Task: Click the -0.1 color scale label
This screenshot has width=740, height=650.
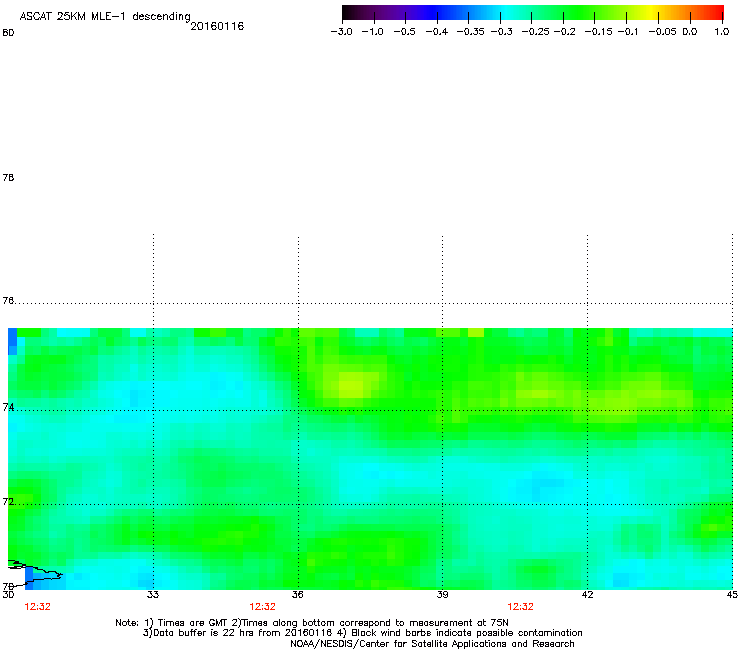Action: (x=628, y=32)
